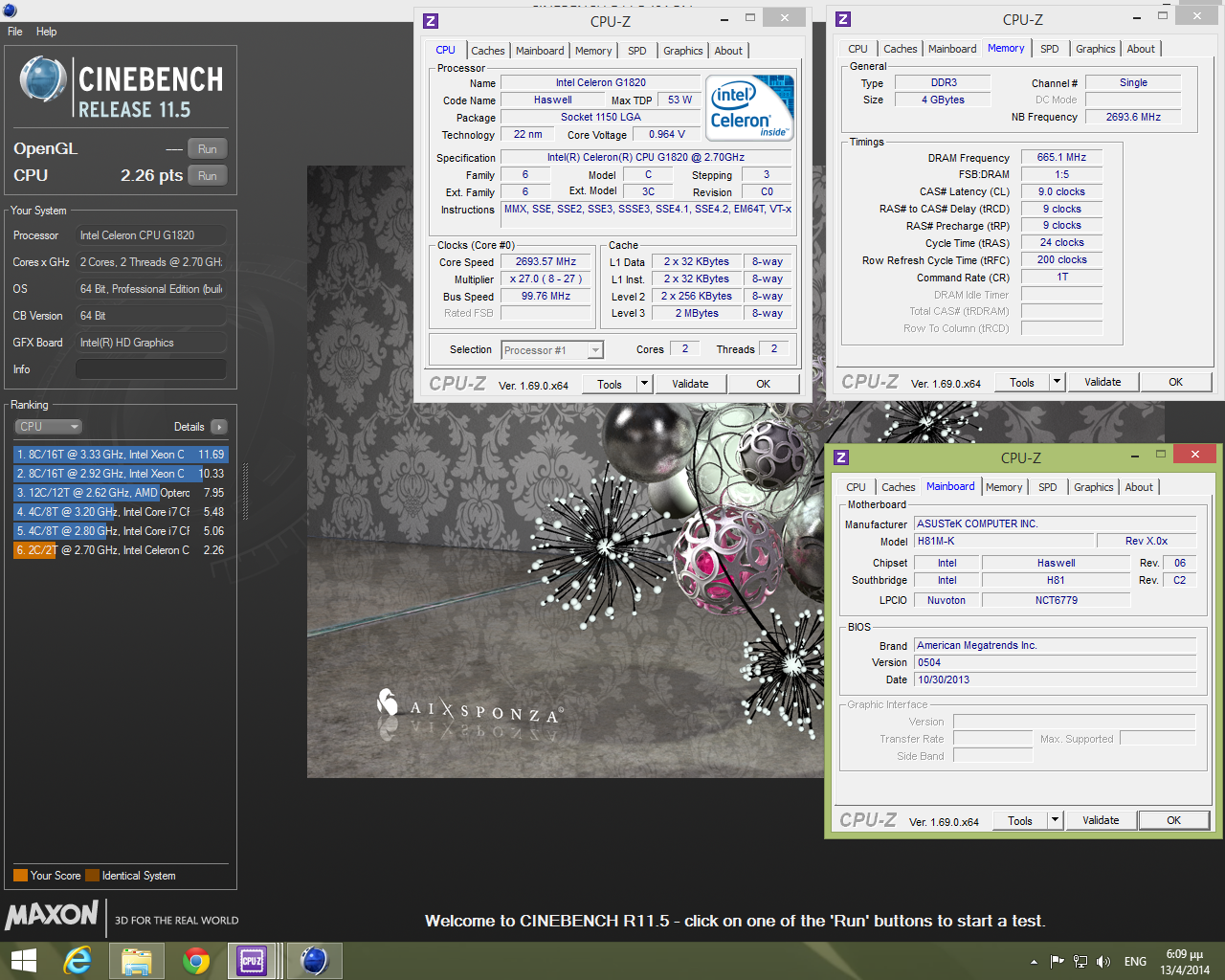Click BIOS date 10/30/2013 field
This screenshot has height=980, width=1225.
(1056, 679)
